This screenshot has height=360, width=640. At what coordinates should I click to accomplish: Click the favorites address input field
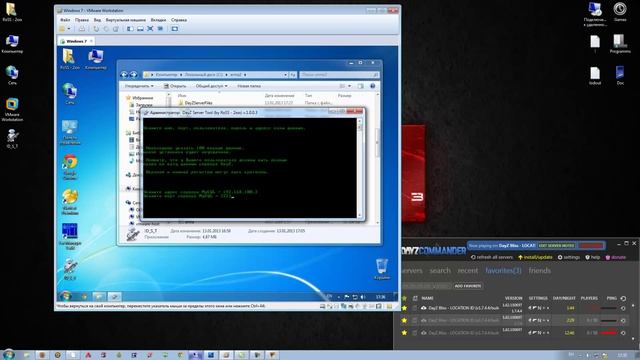click(427, 286)
